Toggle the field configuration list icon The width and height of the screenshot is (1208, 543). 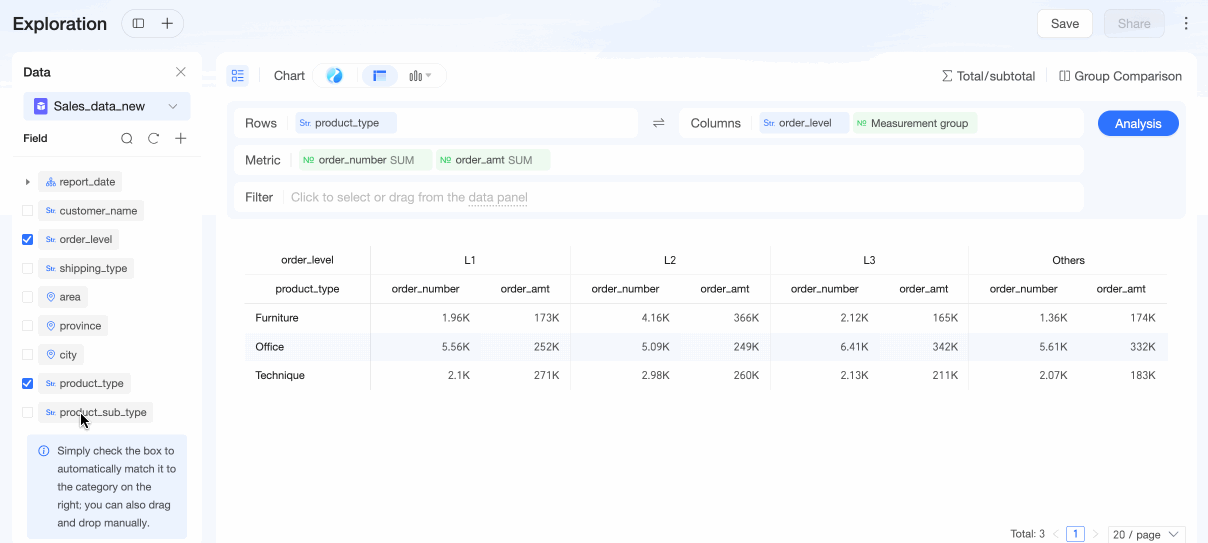click(x=237, y=76)
